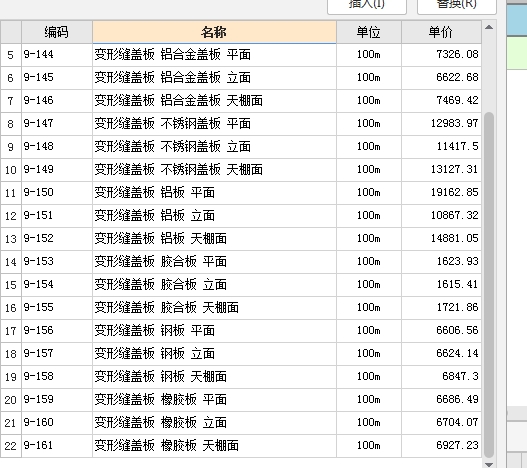Screen dimensions: 527x468
Task: Click the vertical scrollbar thumb
Action: click(489, 285)
